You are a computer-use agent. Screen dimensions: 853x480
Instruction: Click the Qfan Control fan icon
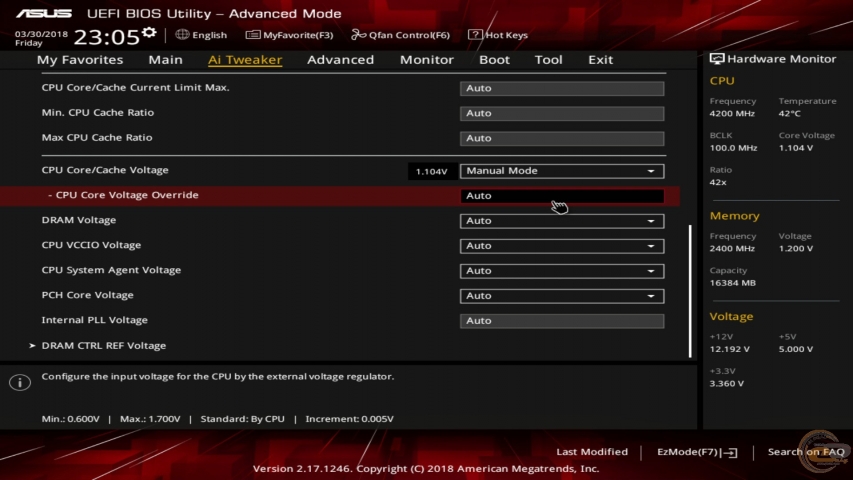[x=358, y=35]
